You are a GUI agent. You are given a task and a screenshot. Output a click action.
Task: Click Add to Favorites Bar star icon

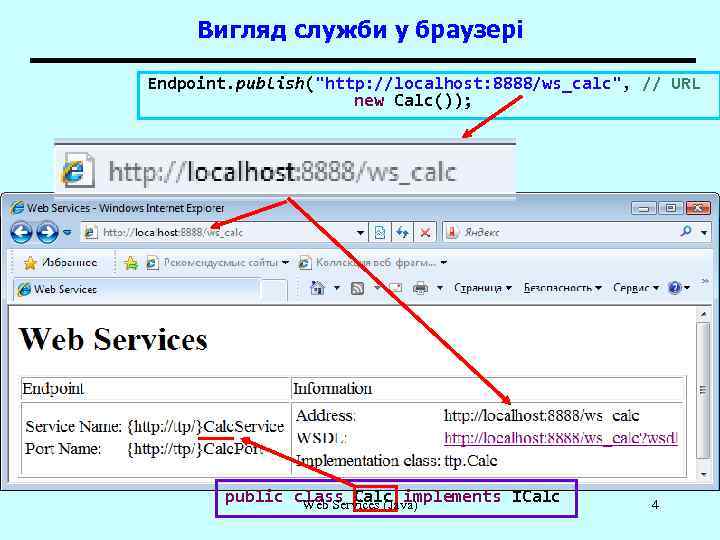[x=131, y=263]
